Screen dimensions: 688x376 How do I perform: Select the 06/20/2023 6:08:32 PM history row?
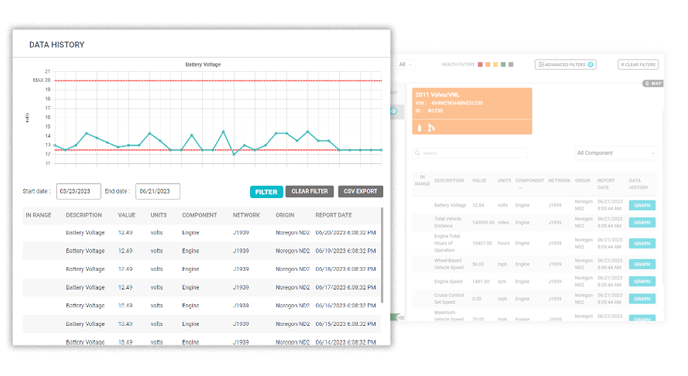[x=202, y=233]
